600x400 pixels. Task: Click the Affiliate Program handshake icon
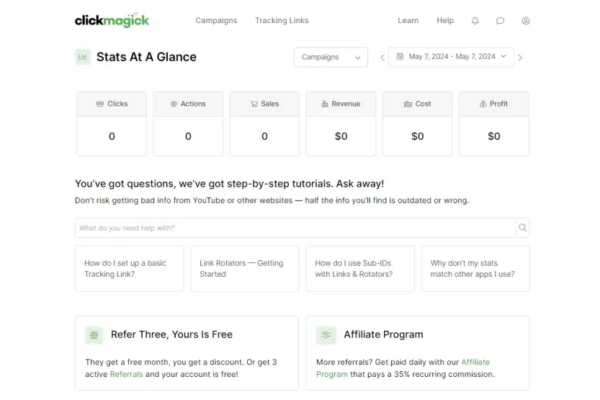326,335
